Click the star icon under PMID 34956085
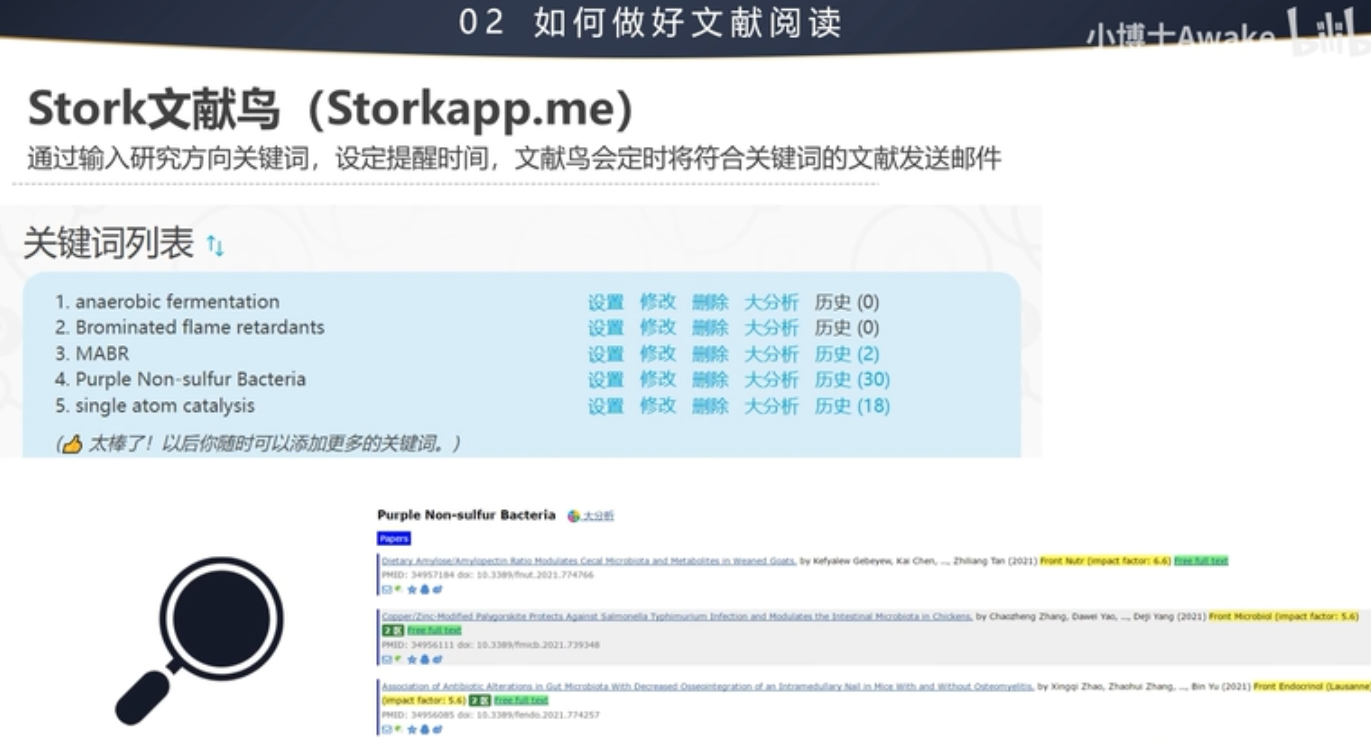The height and width of the screenshot is (745, 1371). coord(412,730)
